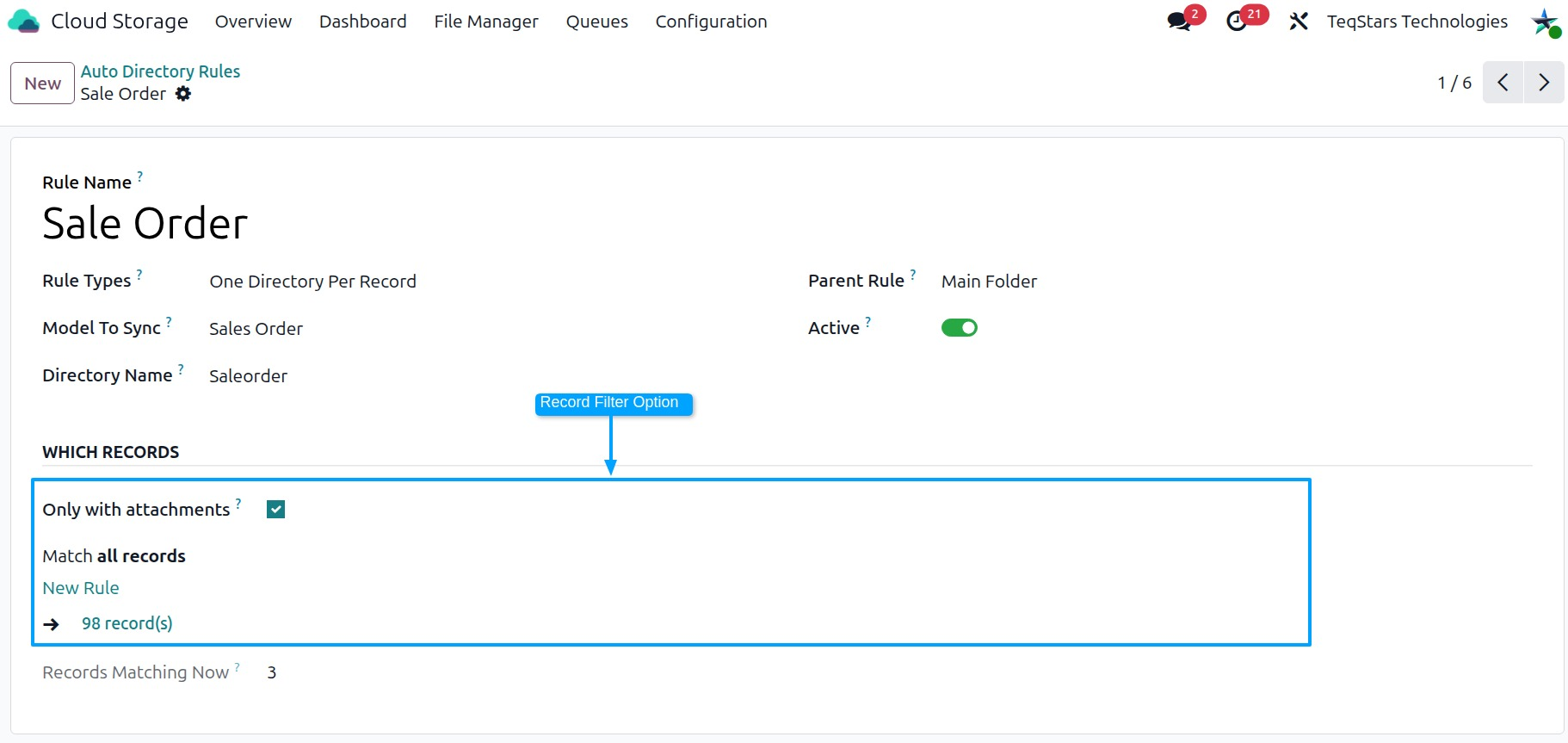Click the New Rule link
The width and height of the screenshot is (1568, 743).
[81, 588]
